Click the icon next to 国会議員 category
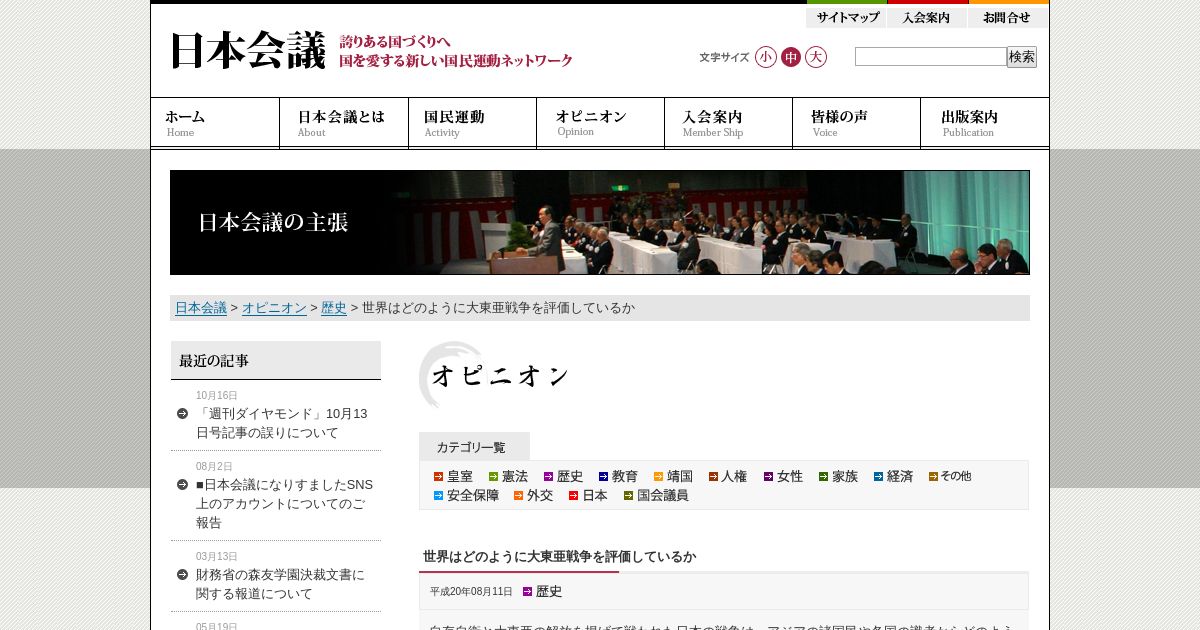The height and width of the screenshot is (630, 1200). point(628,496)
